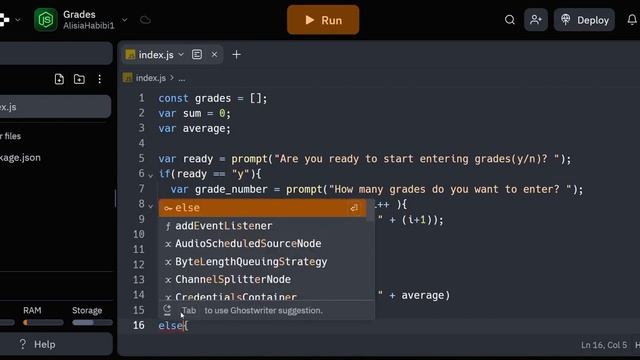This screenshot has width=640, height=360.
Task: Choose 'ChannelSplitterNode' suggestion
Action: point(262,280)
